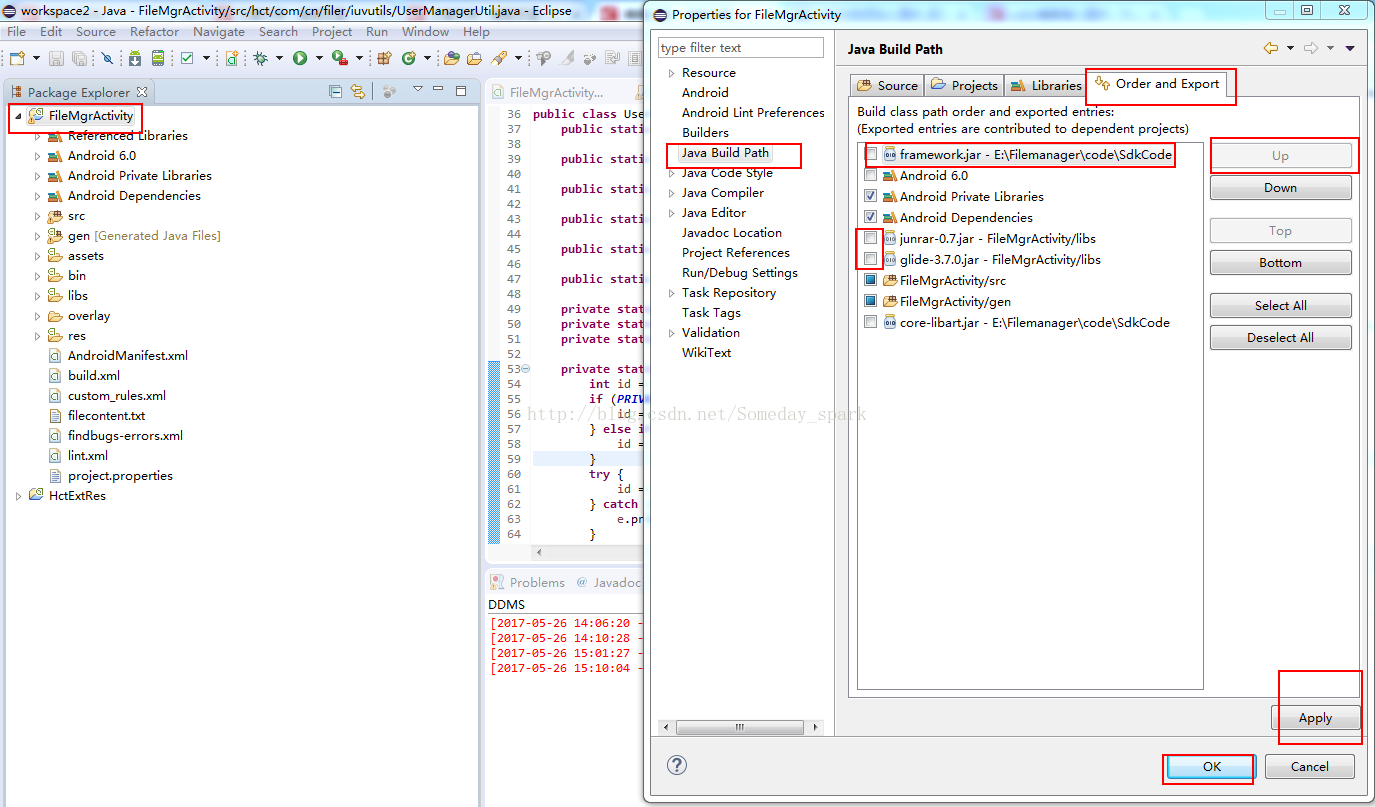Click the New Java Class icon
The width and height of the screenshot is (1375, 807).
tap(409, 59)
